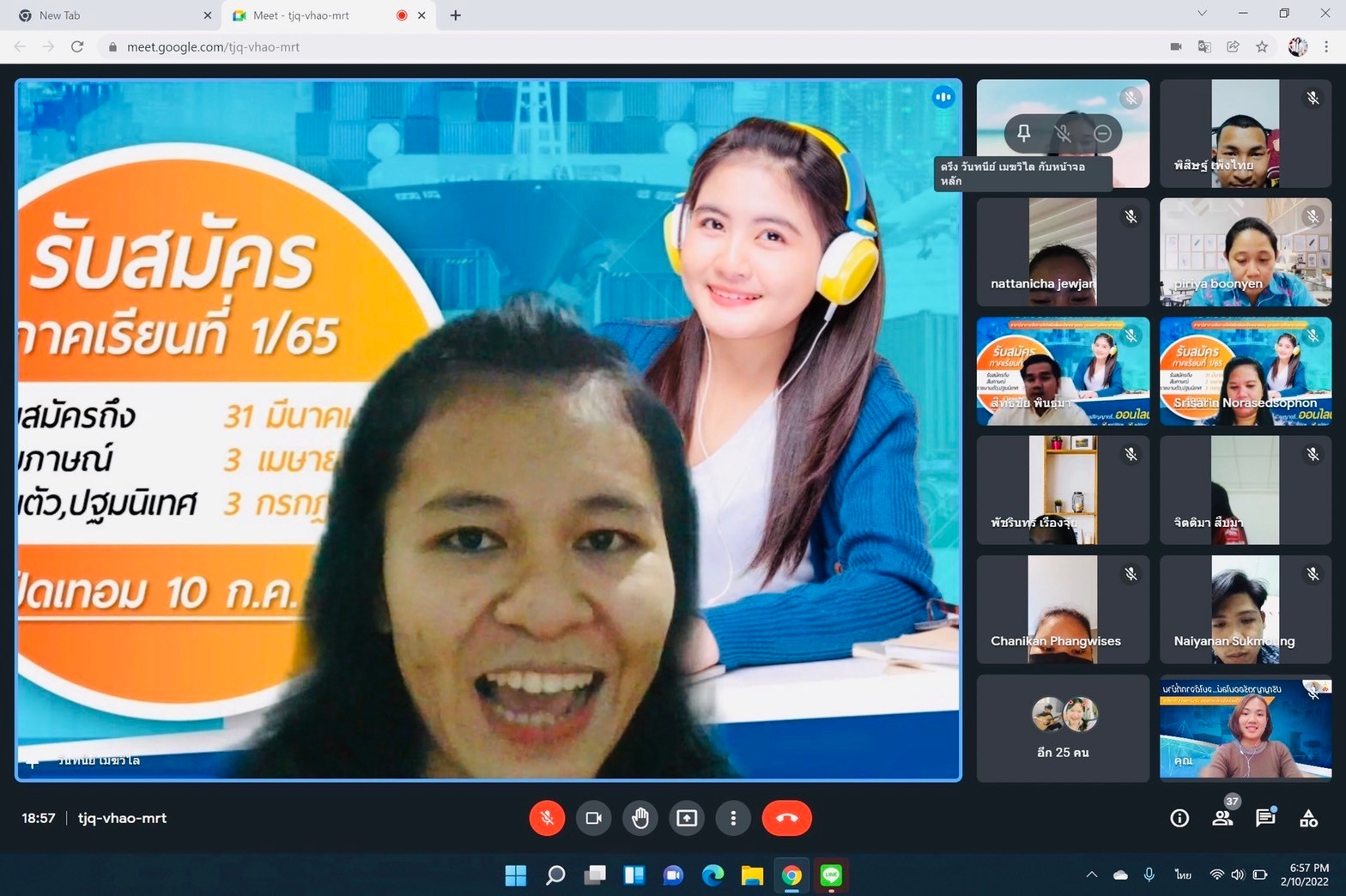Open the Activities panel icon
Viewport: 1346px width, 896px height.
tap(1308, 818)
